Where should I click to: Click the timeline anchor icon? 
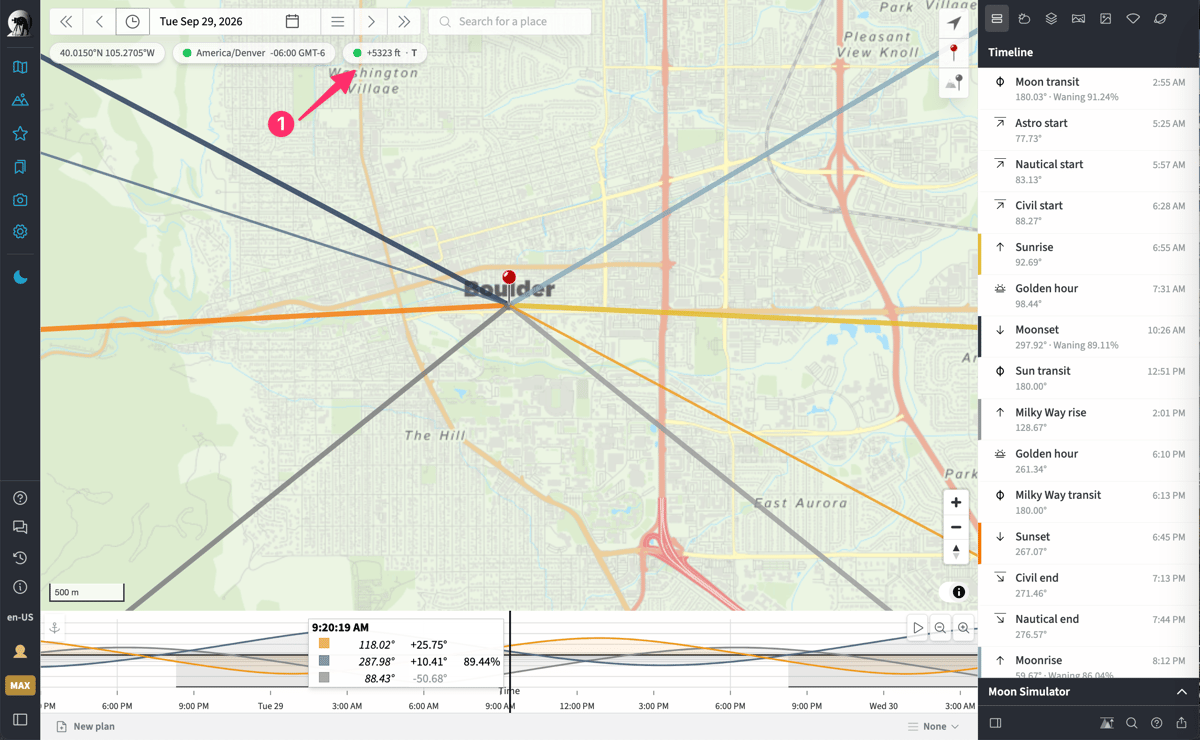click(x=55, y=628)
